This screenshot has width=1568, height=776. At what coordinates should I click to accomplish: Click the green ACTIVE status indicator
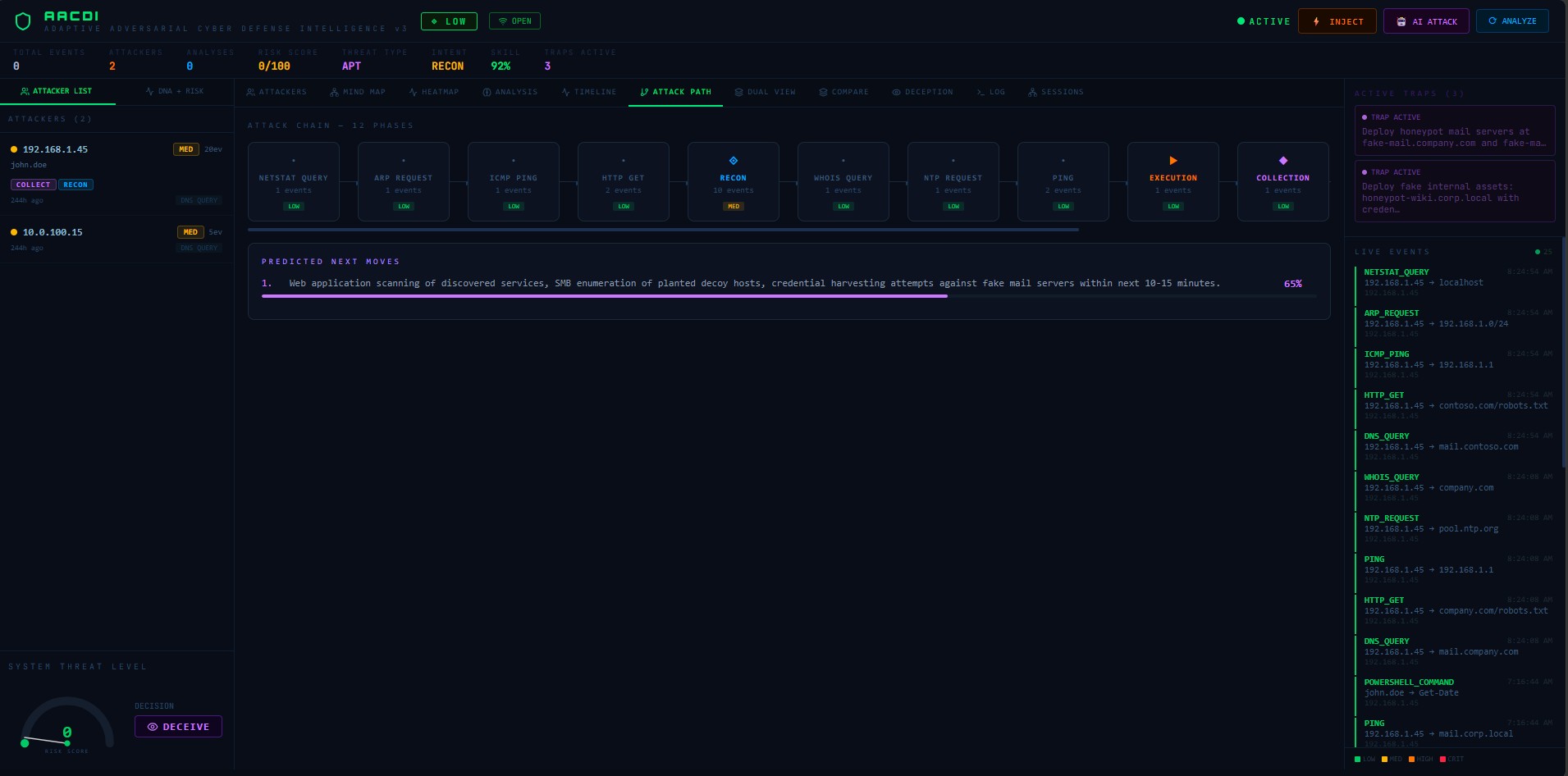(1264, 21)
